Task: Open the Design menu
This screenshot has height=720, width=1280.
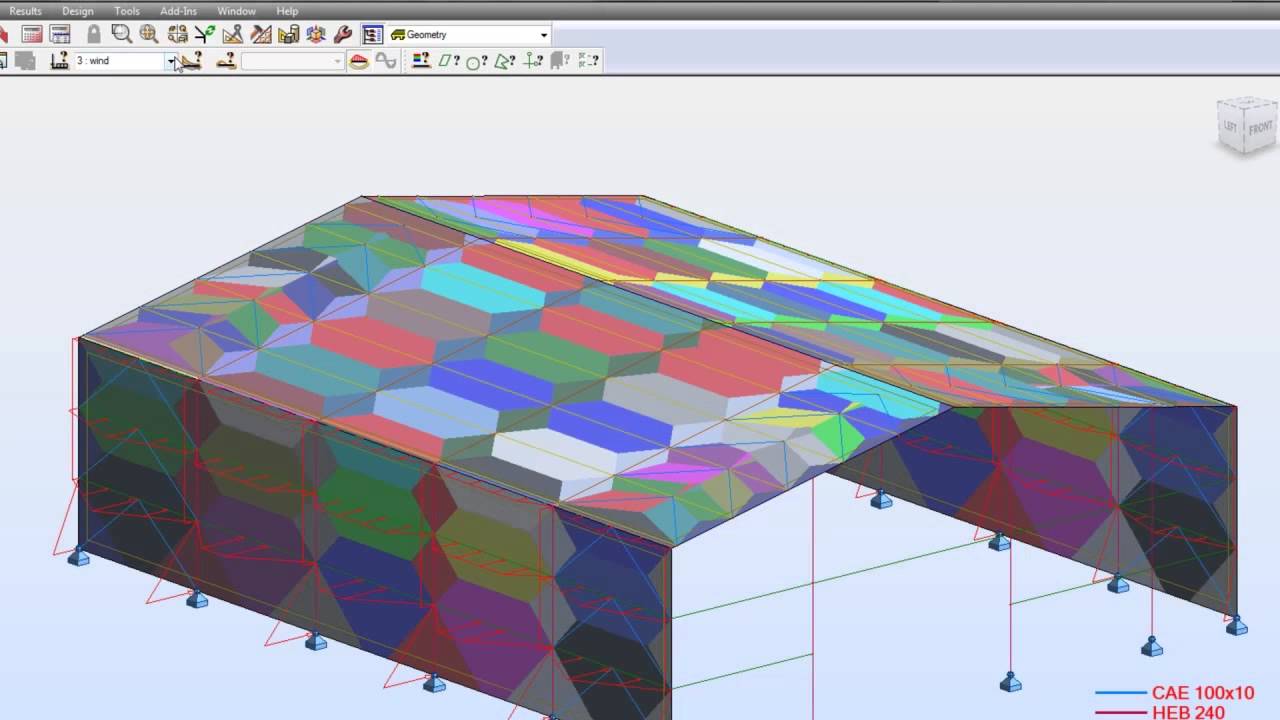Action: pyautogui.click(x=77, y=11)
